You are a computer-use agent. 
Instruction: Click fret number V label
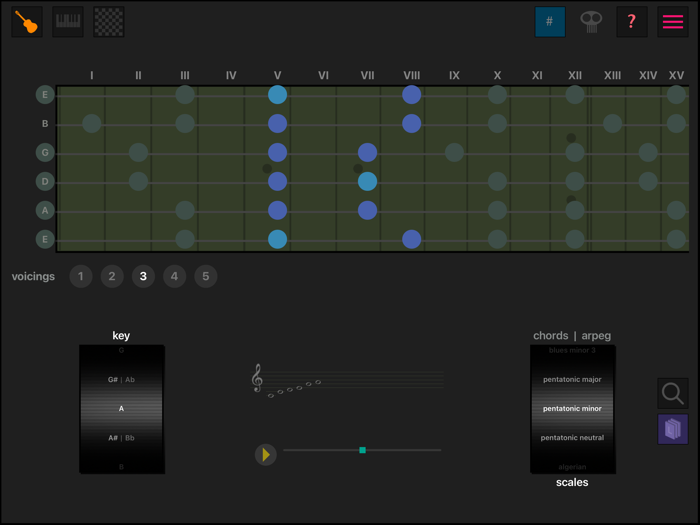point(277,75)
